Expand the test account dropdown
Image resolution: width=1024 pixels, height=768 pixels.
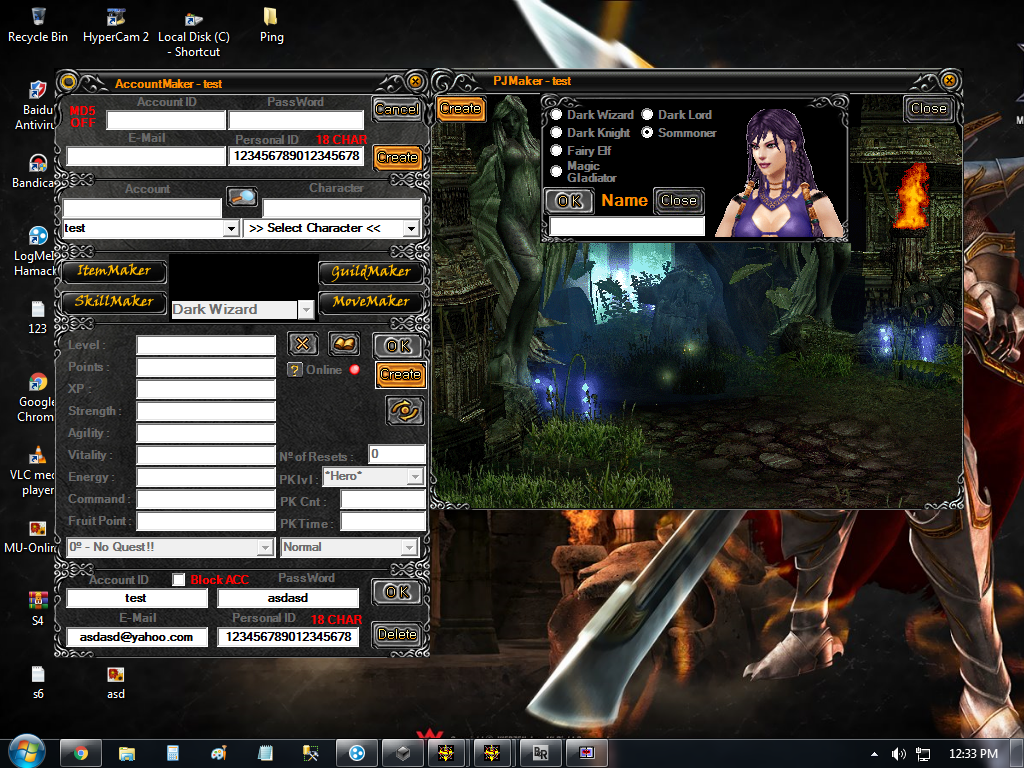click(231, 229)
